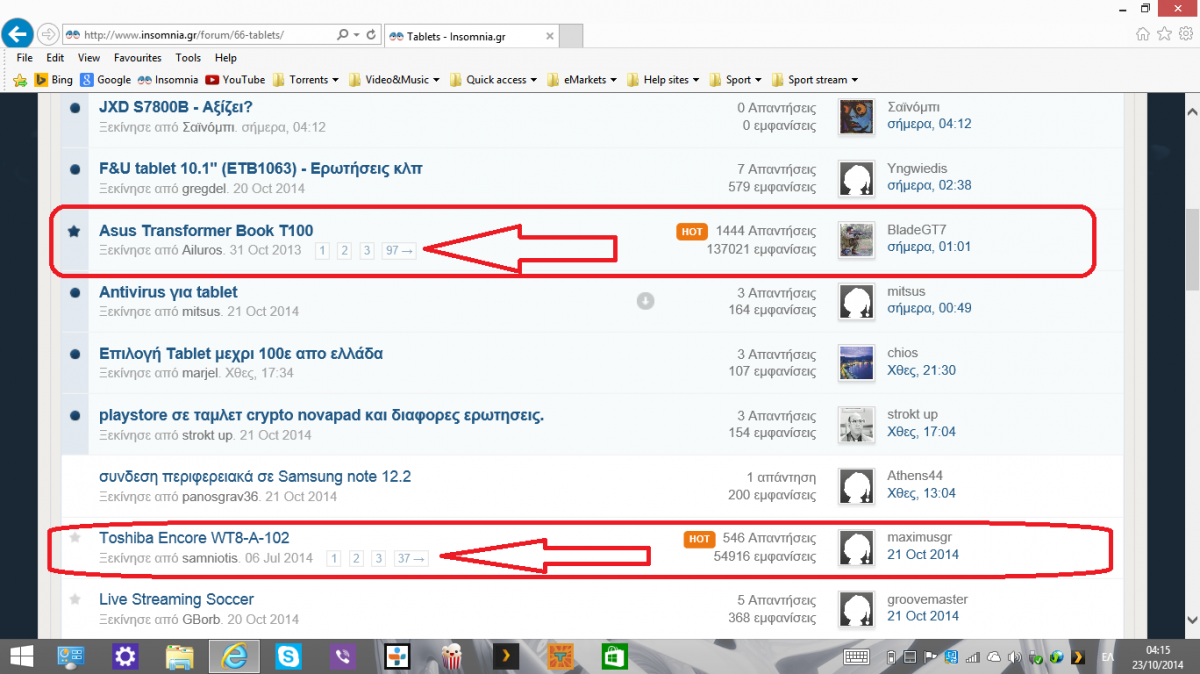
Task: Open the View menu
Action: tap(89, 58)
